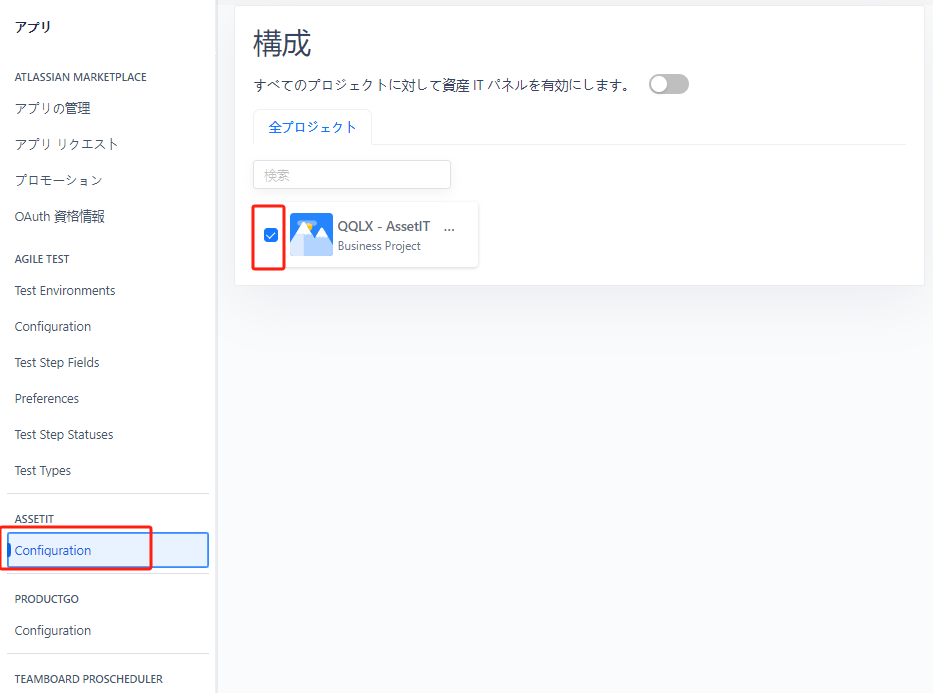Go to Test Step Fields
933x693 pixels.
[57, 363]
